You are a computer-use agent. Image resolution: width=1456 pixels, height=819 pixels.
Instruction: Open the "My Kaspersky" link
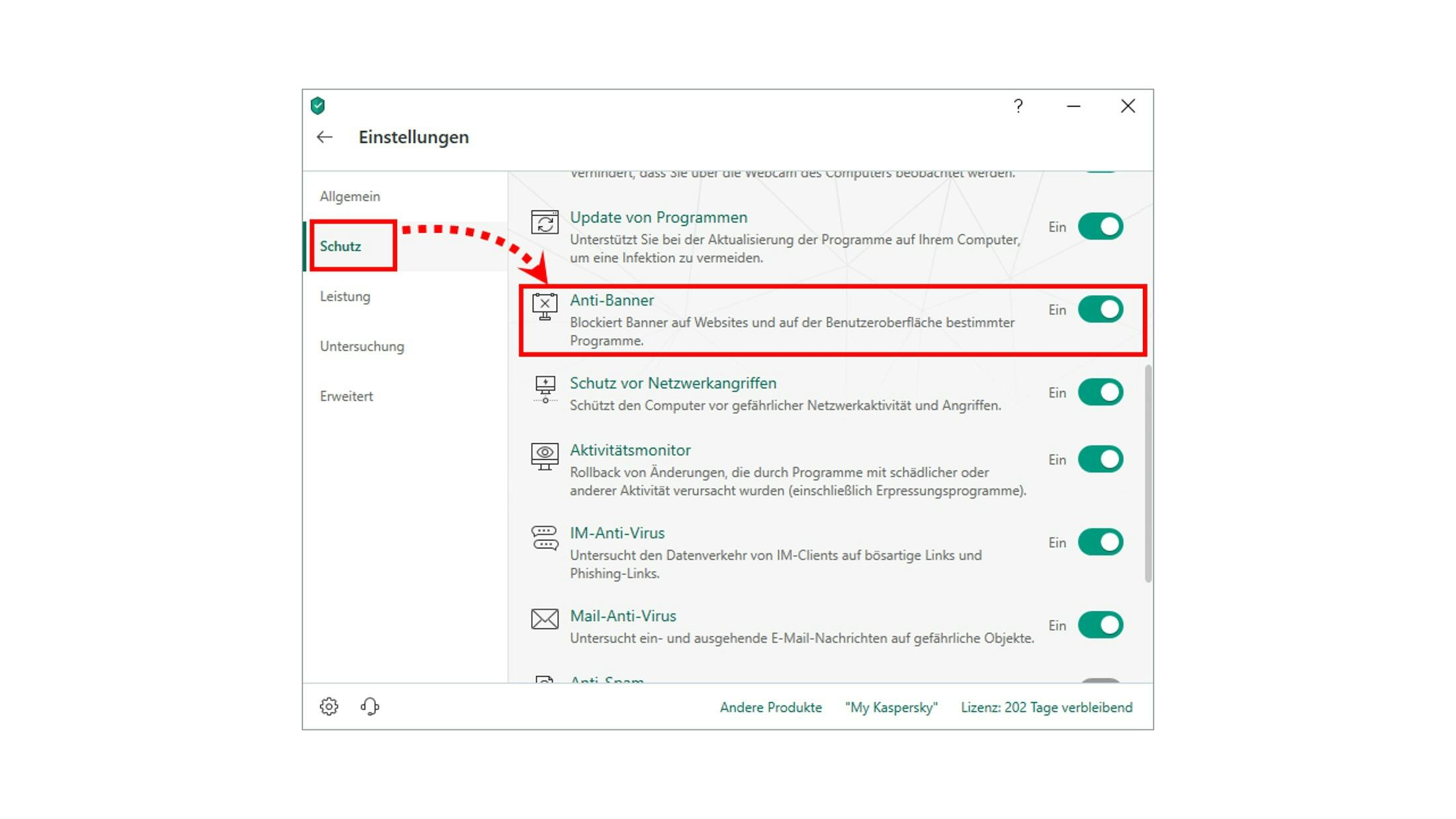tap(891, 707)
